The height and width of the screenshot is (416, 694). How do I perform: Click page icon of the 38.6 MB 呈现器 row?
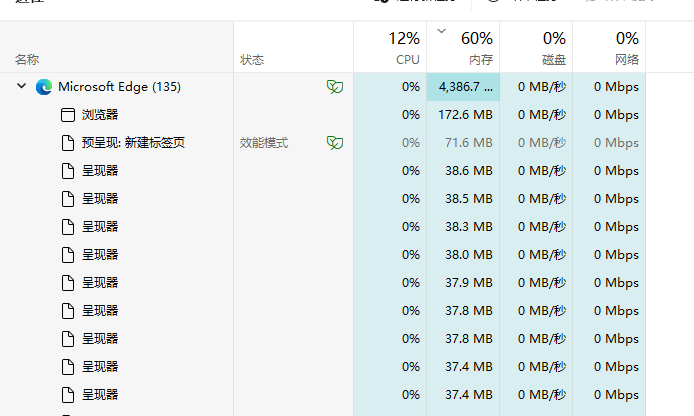pos(68,171)
